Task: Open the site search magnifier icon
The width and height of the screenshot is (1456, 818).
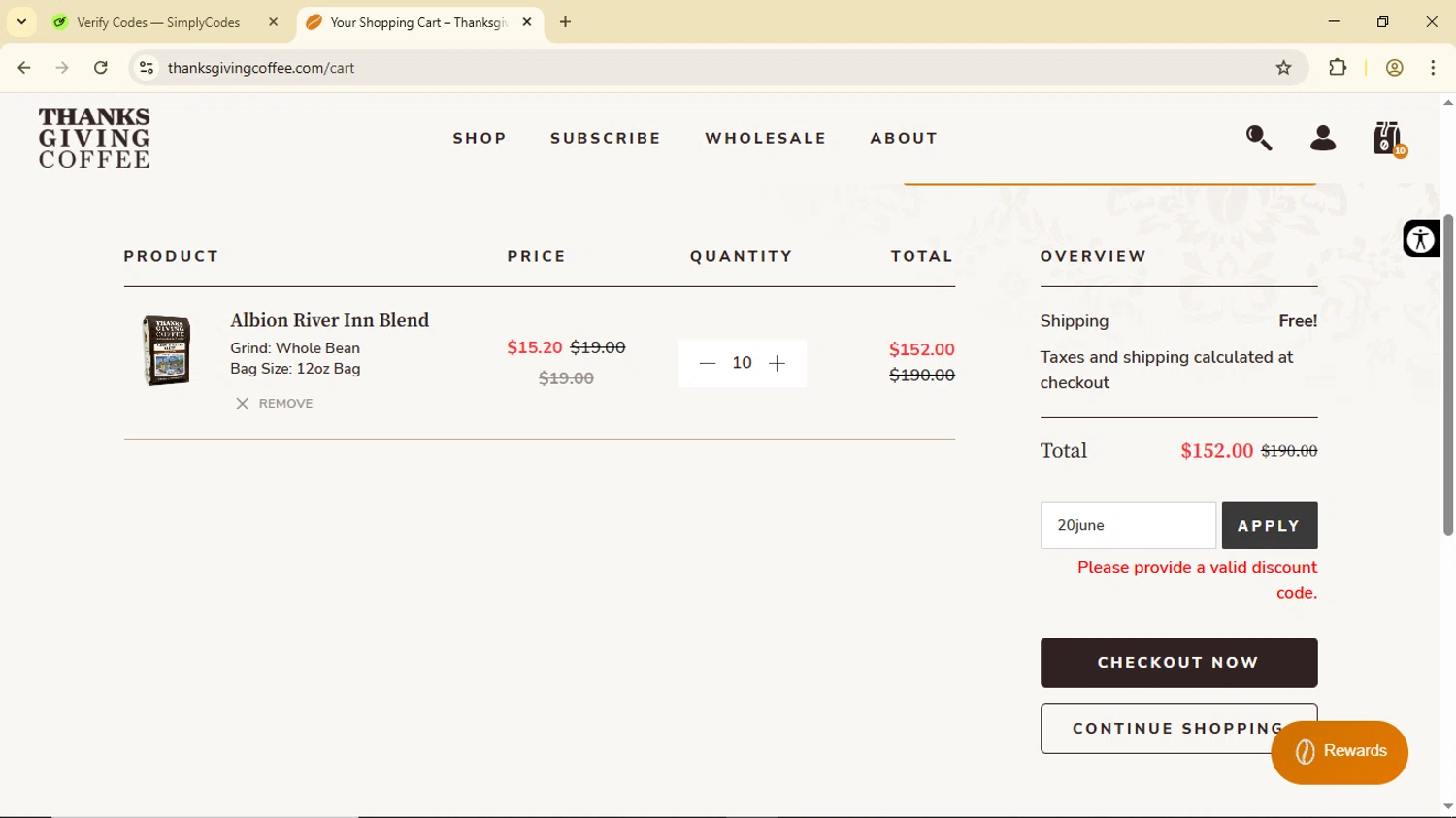Action: [x=1259, y=138]
